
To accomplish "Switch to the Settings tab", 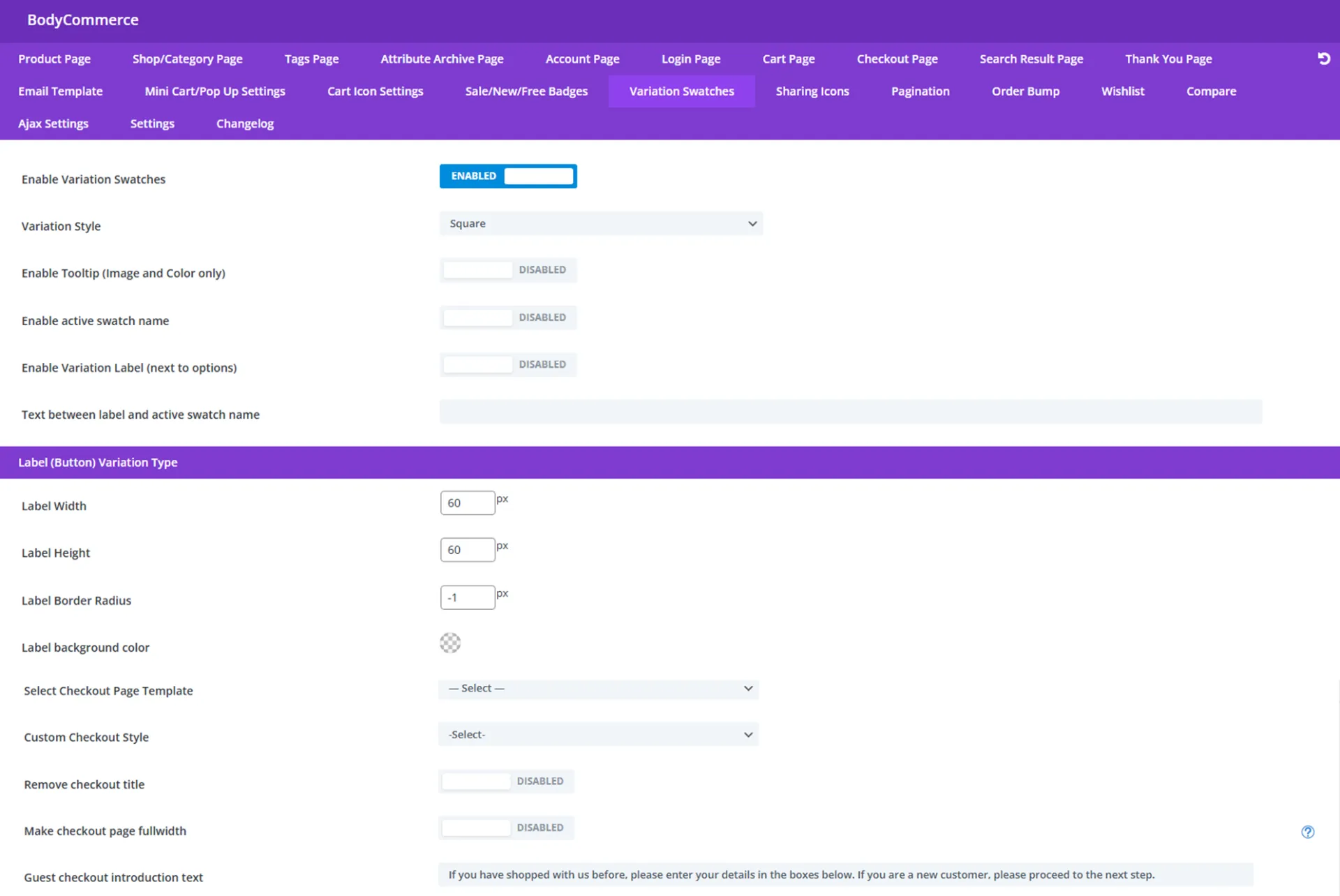I will pos(152,124).
